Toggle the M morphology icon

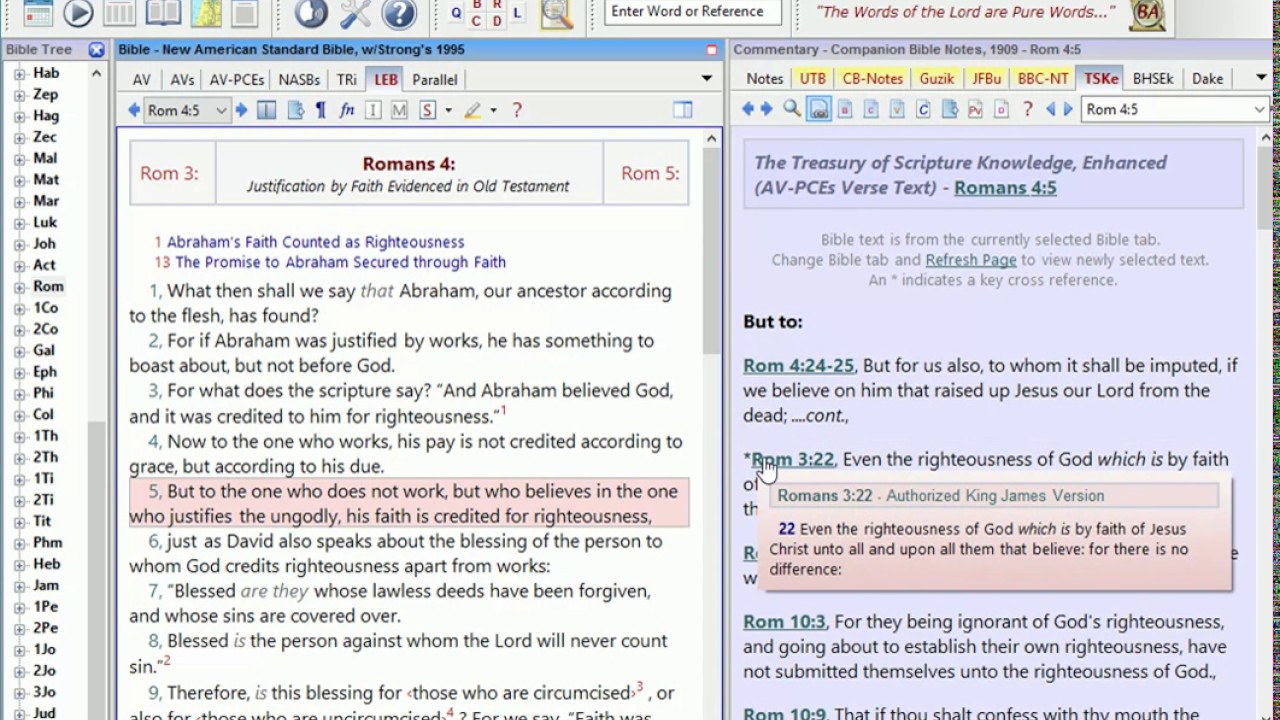[x=399, y=110]
